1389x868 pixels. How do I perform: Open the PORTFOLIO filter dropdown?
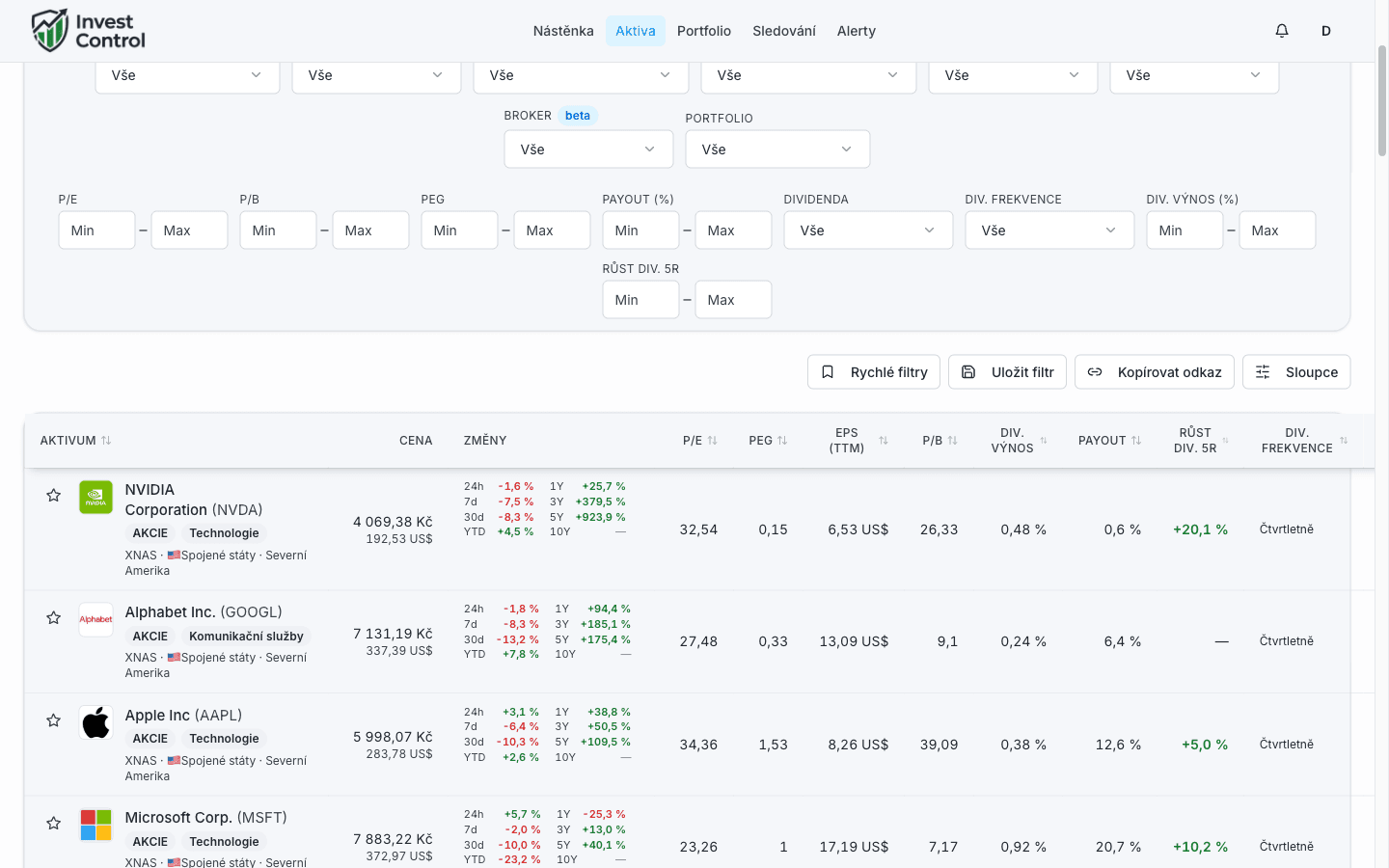[777, 149]
